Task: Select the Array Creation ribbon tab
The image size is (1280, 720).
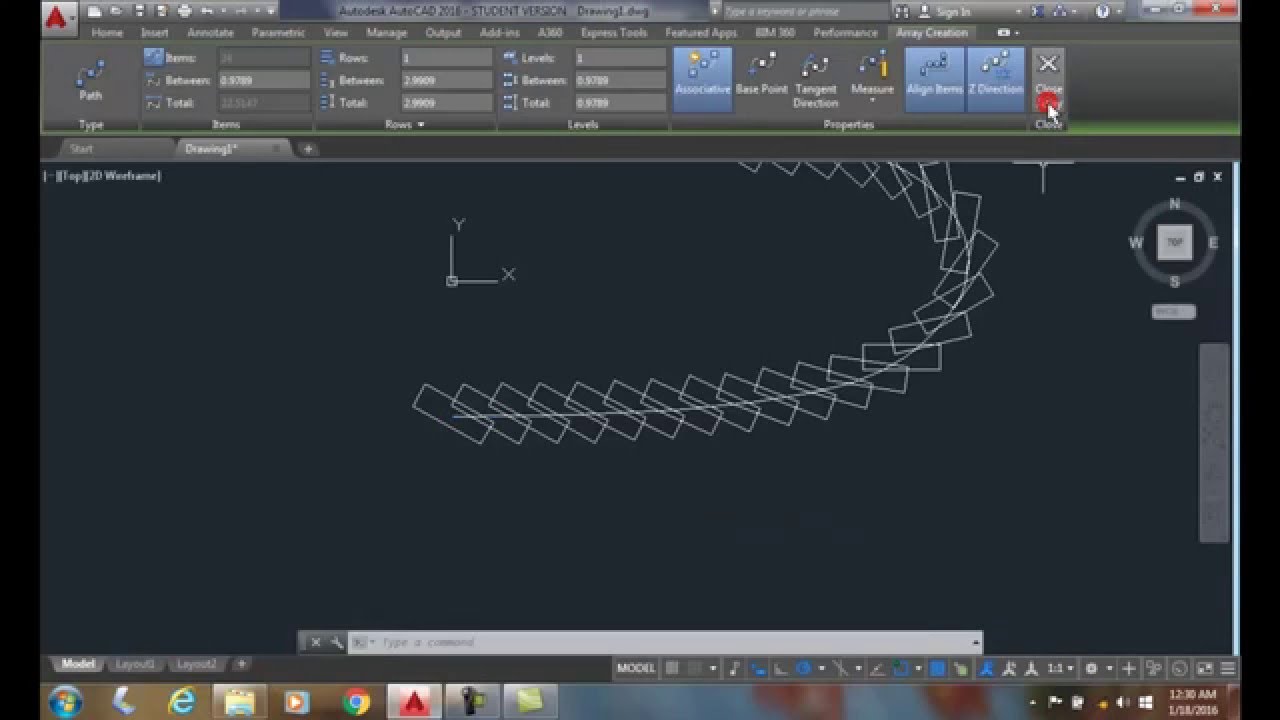Action: (931, 33)
